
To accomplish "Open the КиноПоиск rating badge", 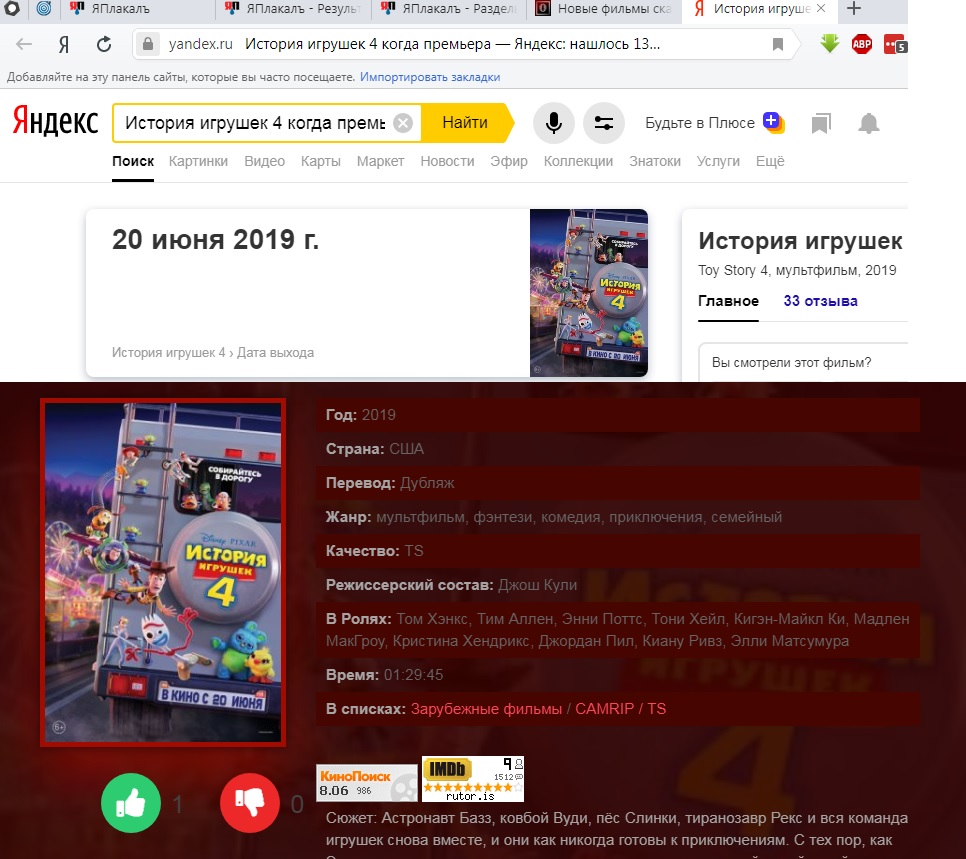I will tap(367, 783).
